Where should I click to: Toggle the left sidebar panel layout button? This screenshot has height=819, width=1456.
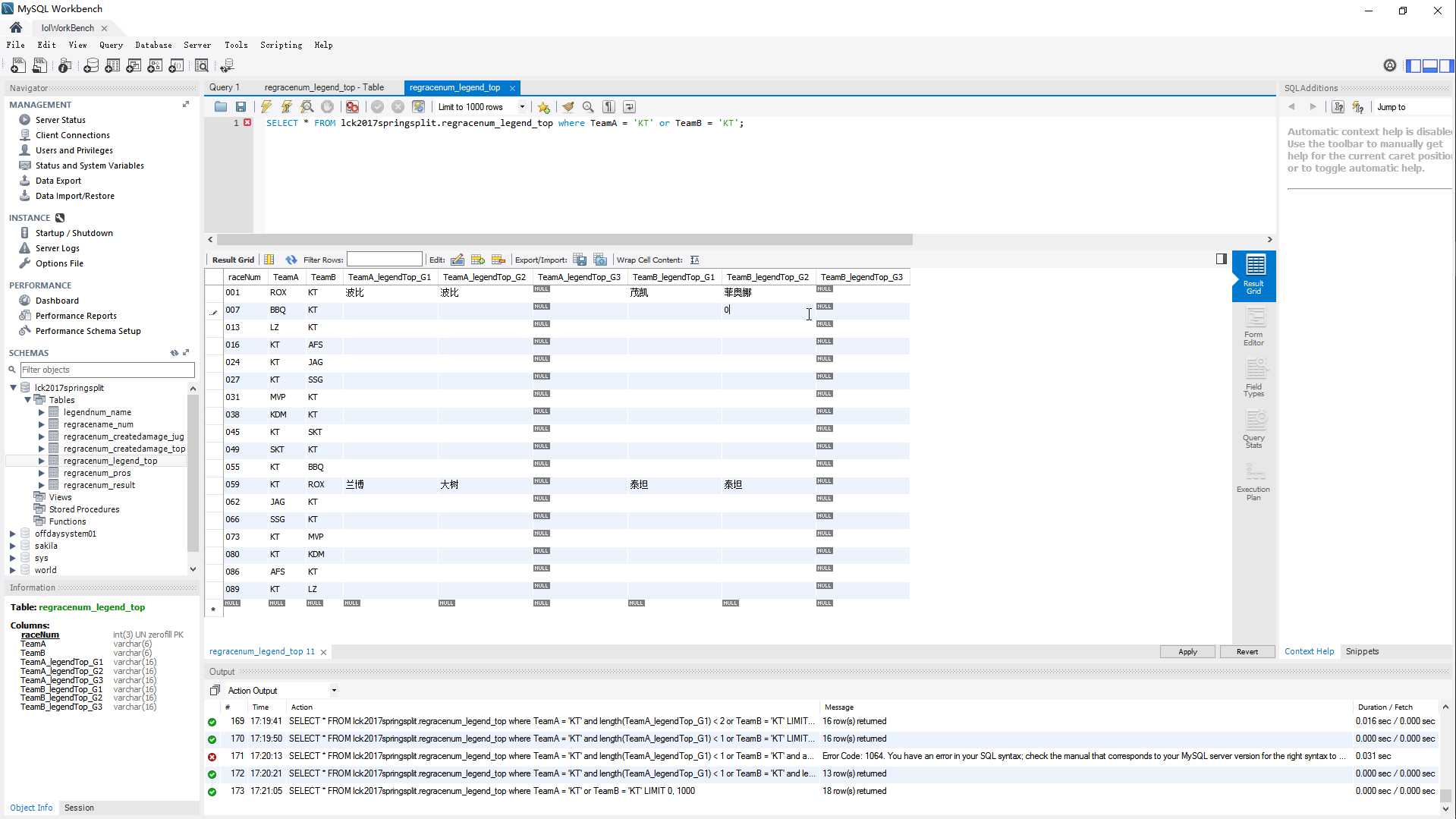coord(1414,66)
